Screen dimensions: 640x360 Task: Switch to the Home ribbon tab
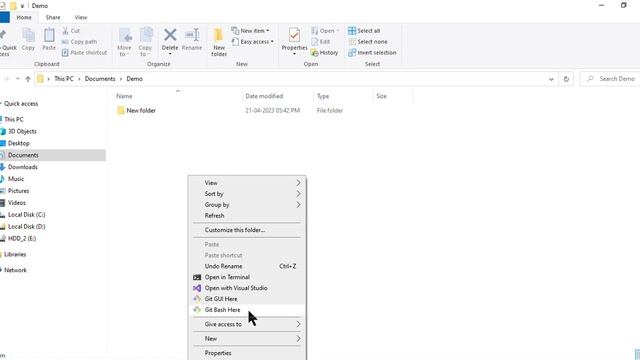[24, 17]
